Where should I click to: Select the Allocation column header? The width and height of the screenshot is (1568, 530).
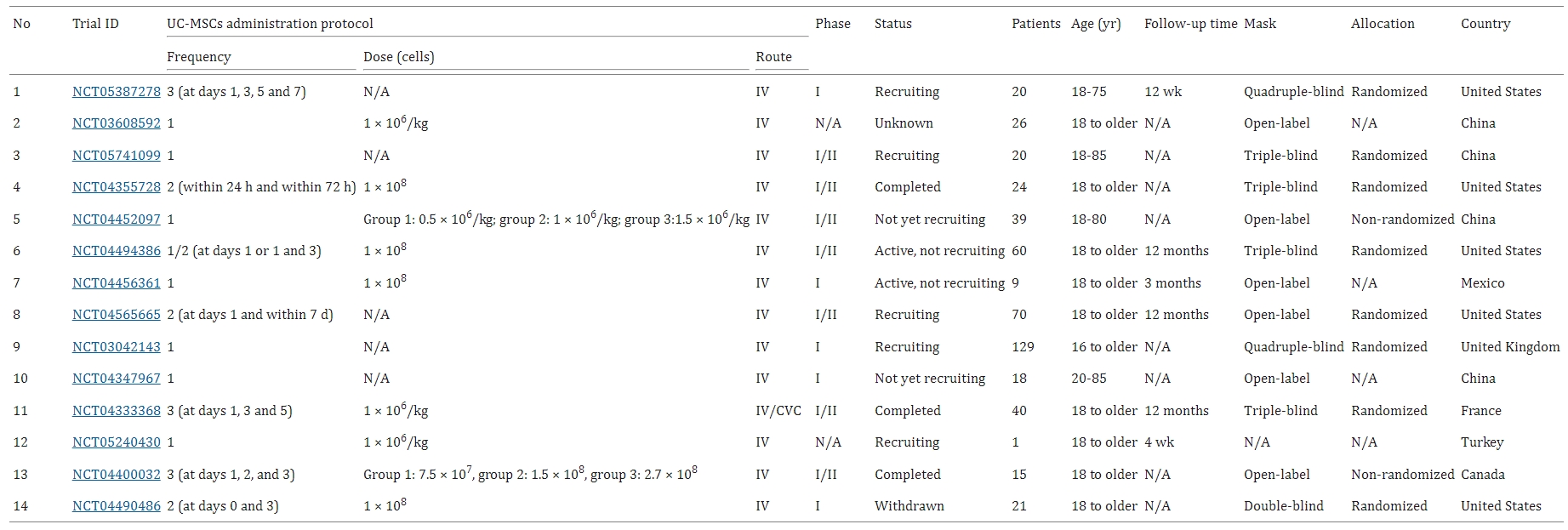point(1382,24)
